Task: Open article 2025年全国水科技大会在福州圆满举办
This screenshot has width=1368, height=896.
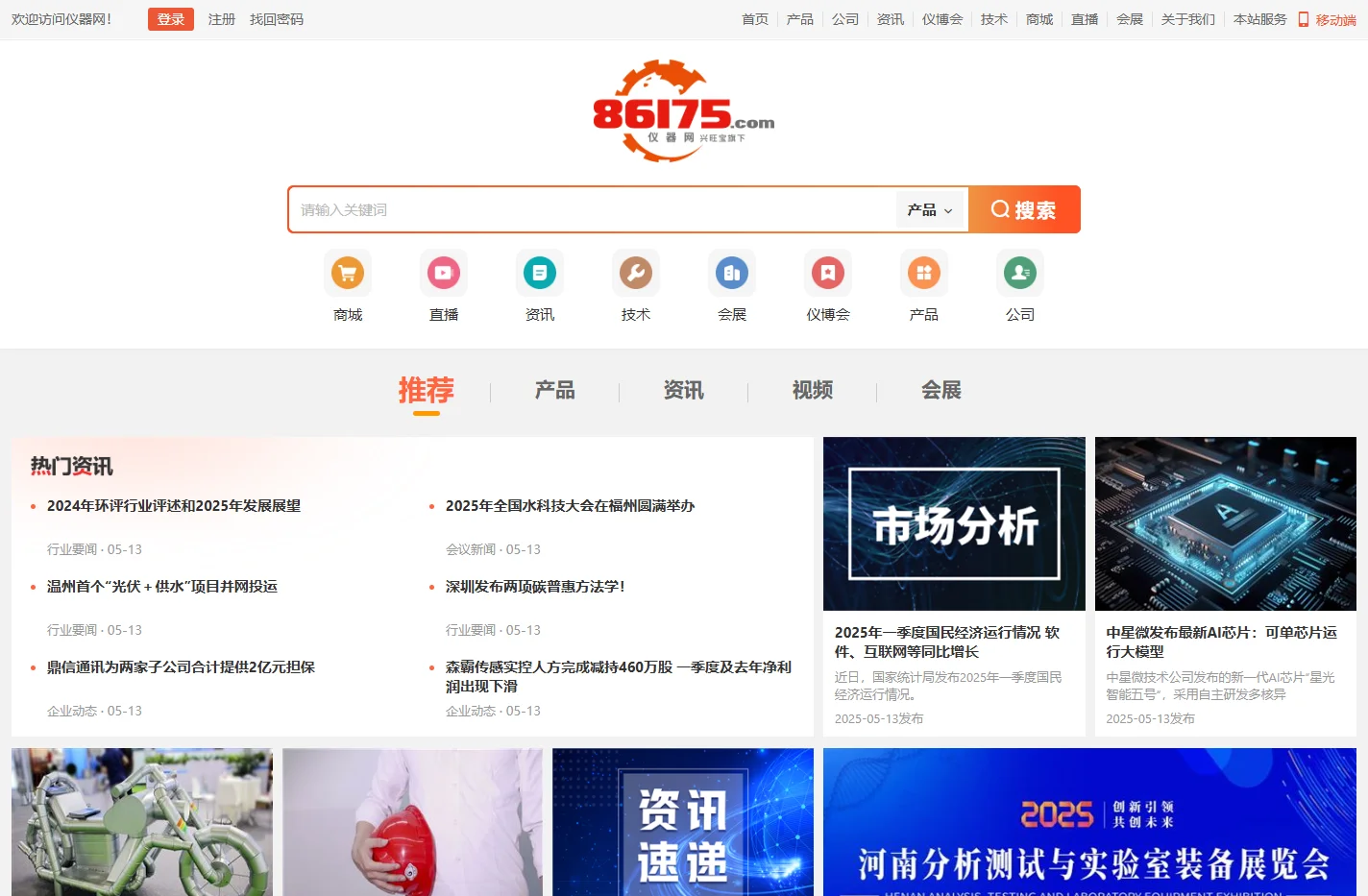Action: click(571, 506)
